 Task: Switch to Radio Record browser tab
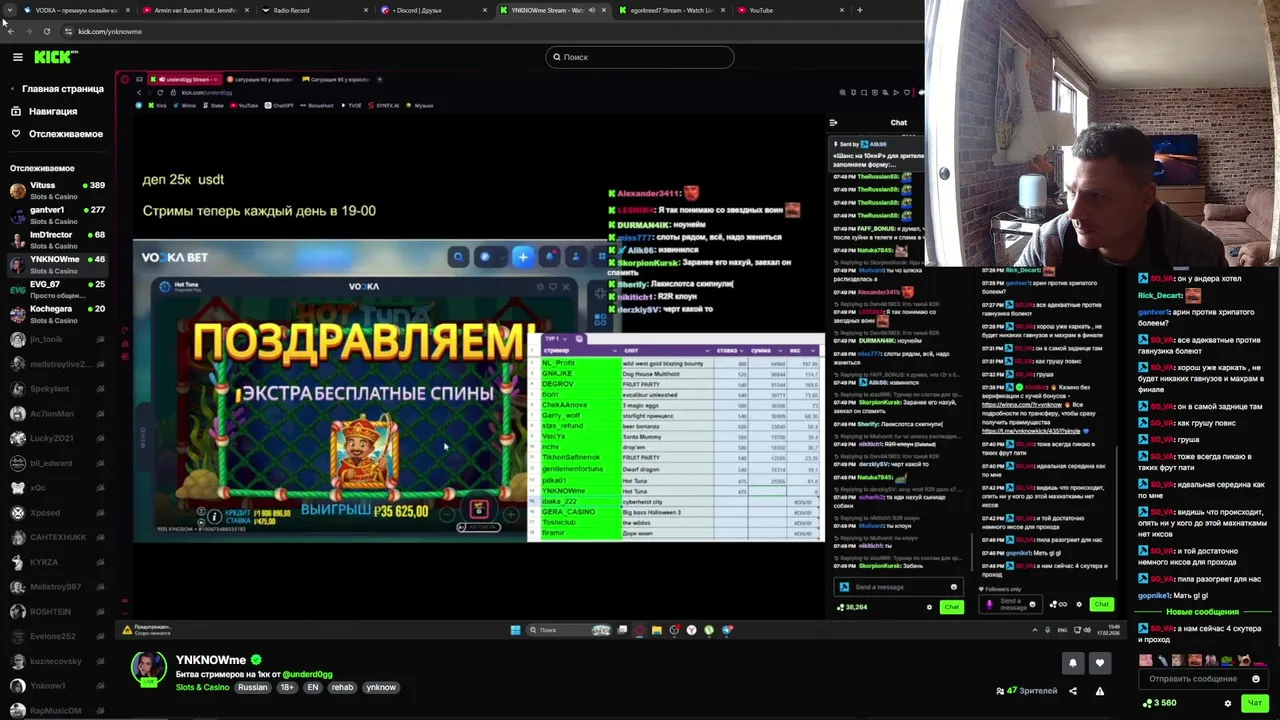(x=313, y=10)
